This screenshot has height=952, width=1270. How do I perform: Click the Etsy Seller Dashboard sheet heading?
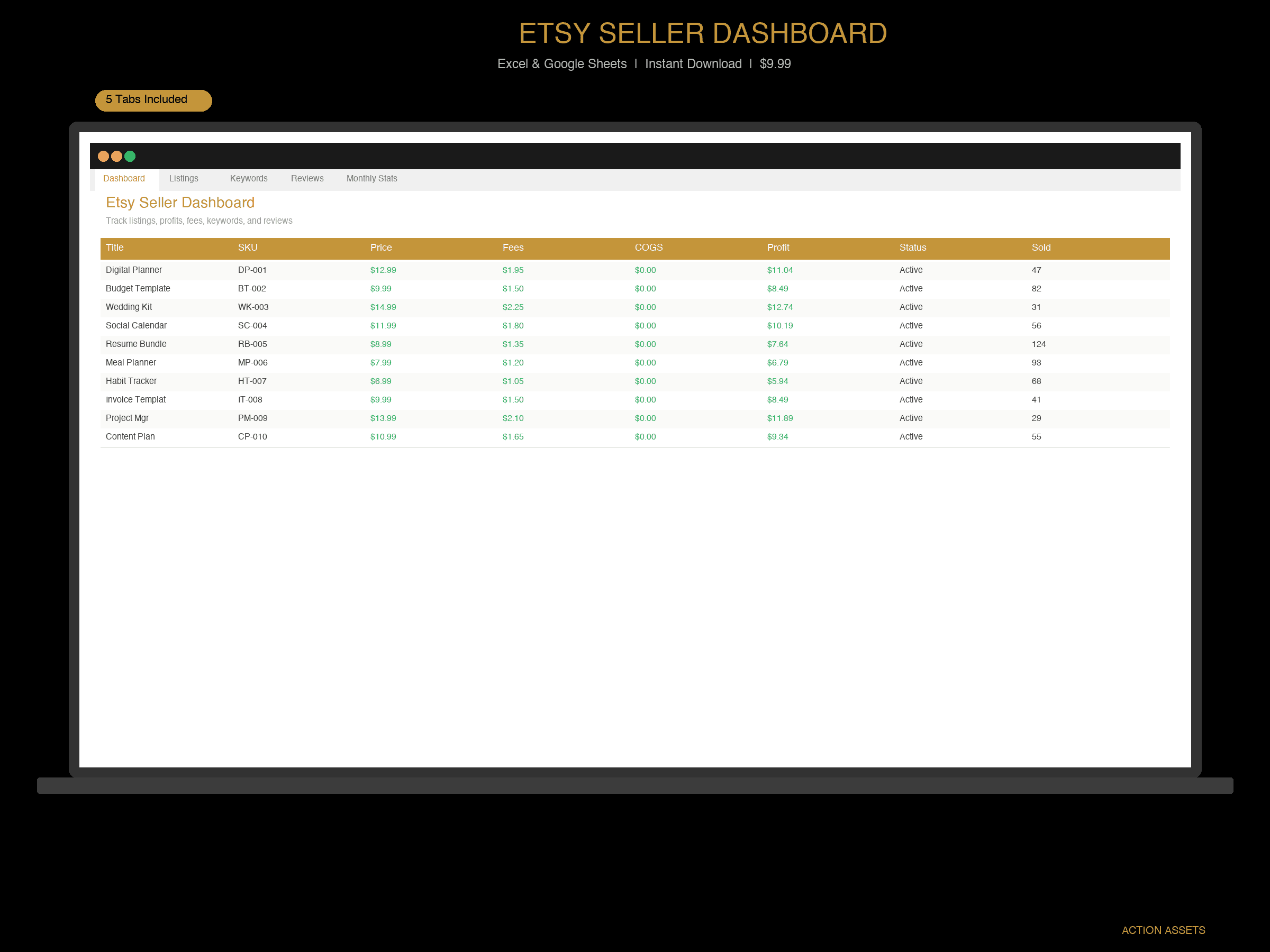[x=180, y=203]
